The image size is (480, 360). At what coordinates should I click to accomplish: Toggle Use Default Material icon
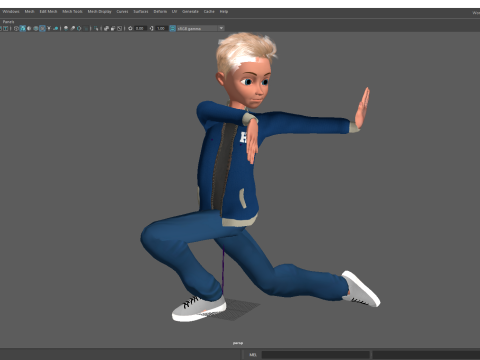[29, 28]
